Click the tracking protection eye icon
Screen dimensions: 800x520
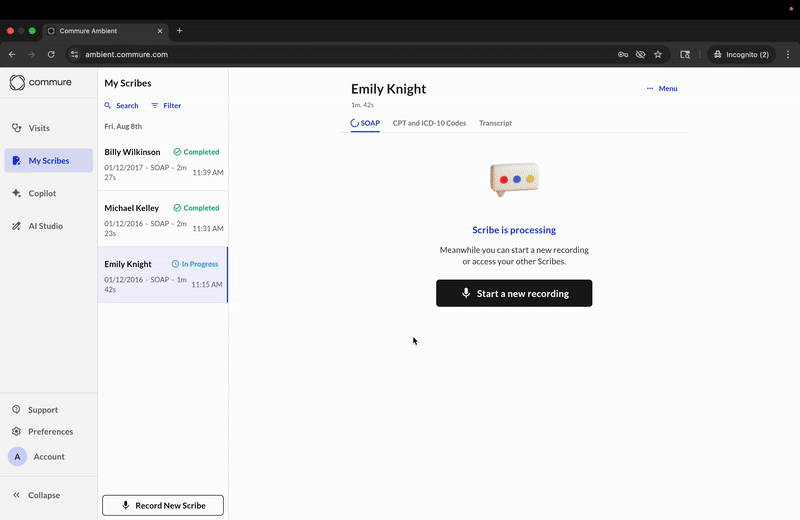point(640,55)
